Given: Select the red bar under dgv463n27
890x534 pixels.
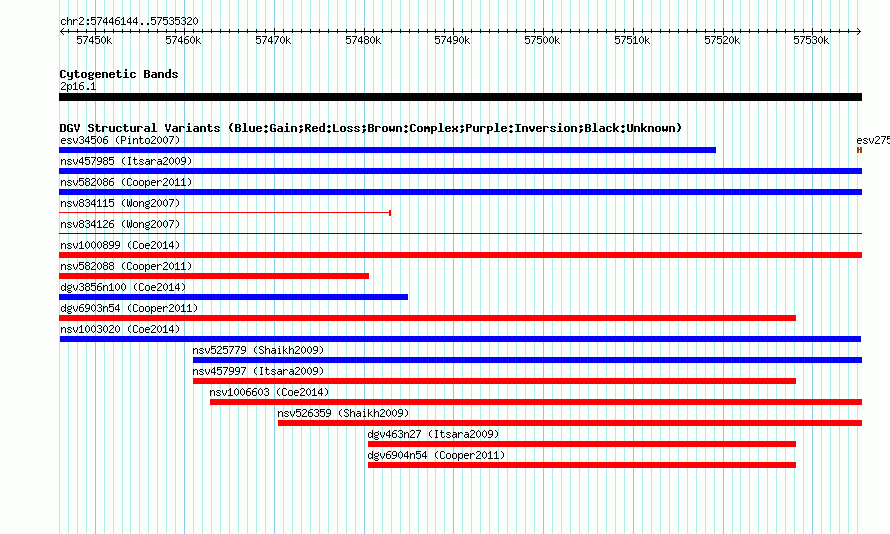Looking at the screenshot, I should tap(582, 444).
